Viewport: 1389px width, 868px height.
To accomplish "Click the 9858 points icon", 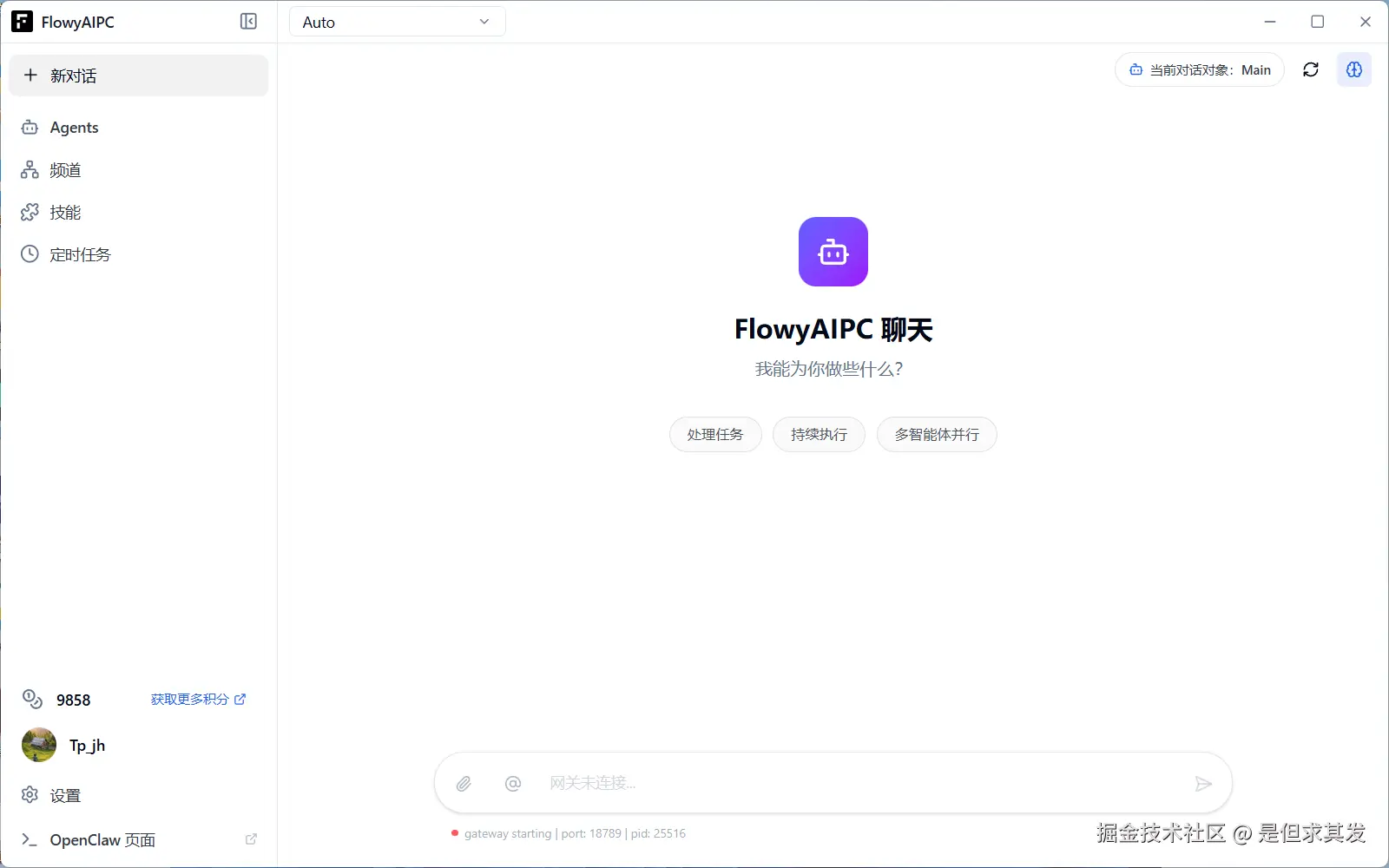I will pyautogui.click(x=32, y=699).
